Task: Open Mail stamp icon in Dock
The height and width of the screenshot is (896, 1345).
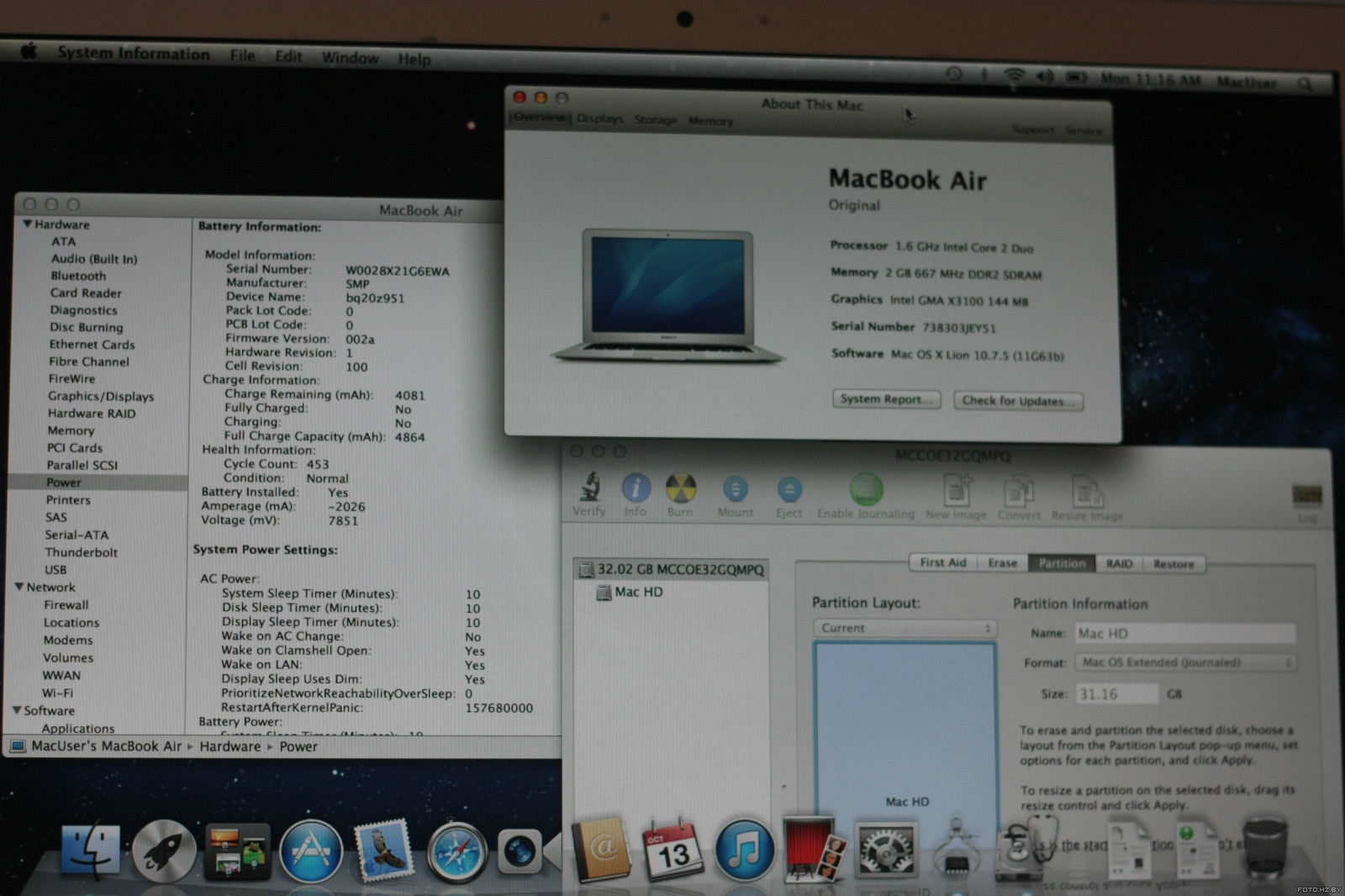Action: [x=383, y=851]
